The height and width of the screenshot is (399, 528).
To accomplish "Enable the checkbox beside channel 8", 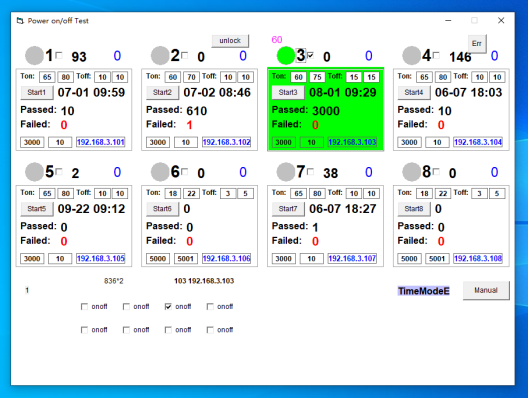I will [436, 172].
